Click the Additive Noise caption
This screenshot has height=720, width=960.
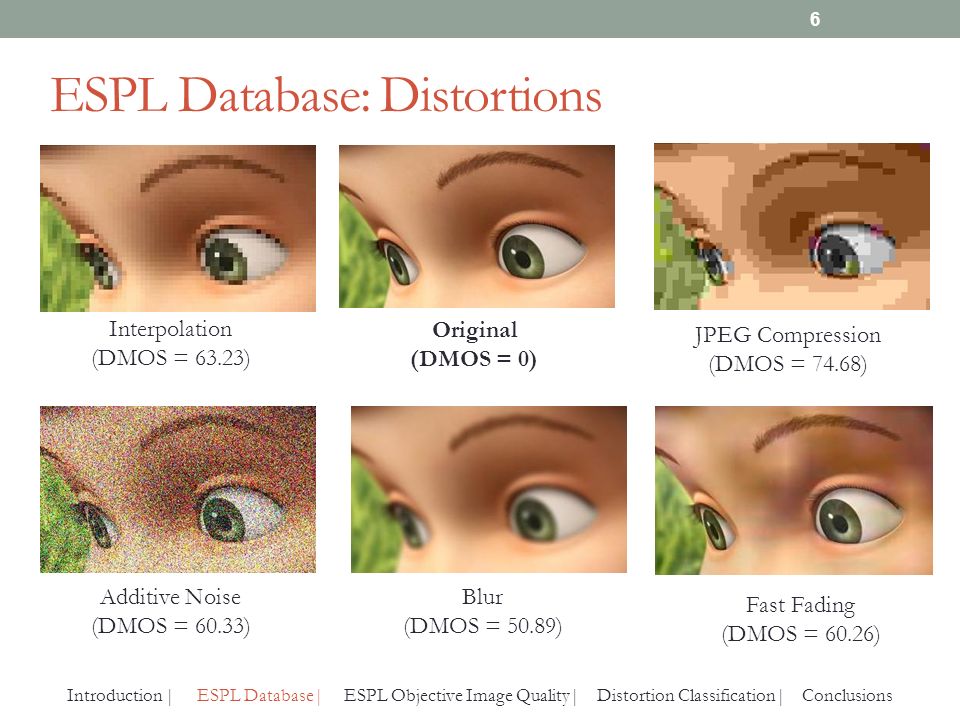click(x=170, y=597)
